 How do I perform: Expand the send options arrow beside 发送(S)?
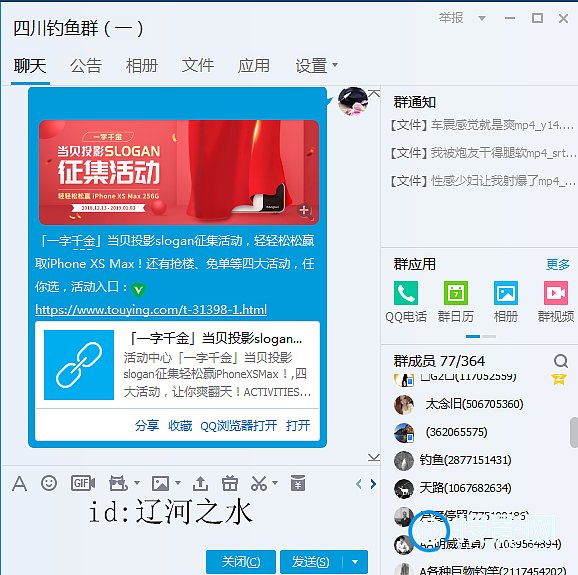point(355,562)
